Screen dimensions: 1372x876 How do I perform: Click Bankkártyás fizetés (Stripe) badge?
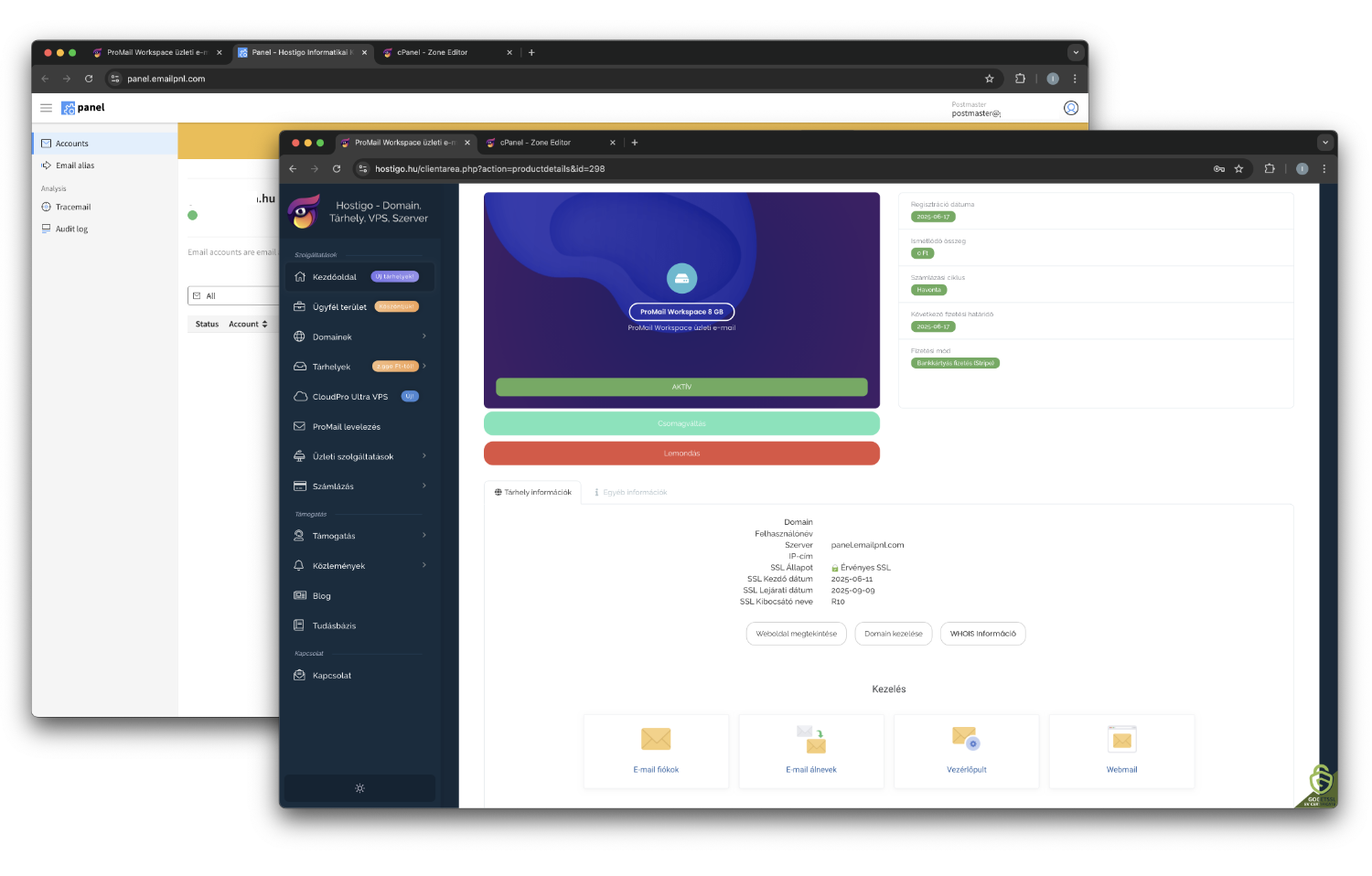pos(955,363)
